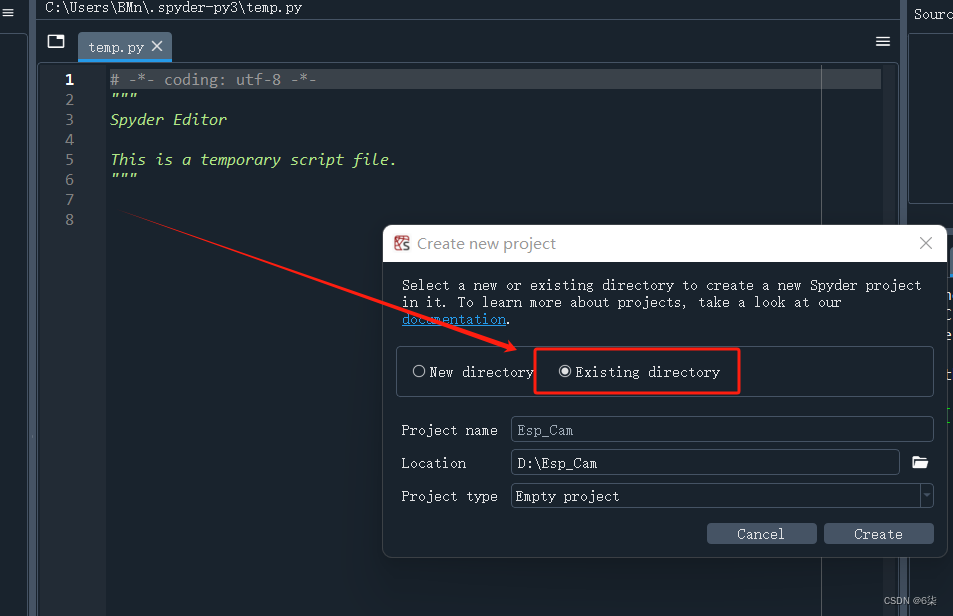The image size is (953, 616).
Task: Click 'This is a temporary script file.' line
Action: tap(253, 160)
